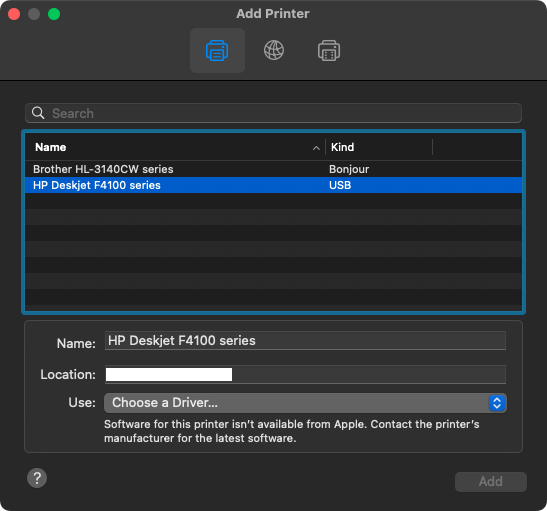
Task: Open the Windows printer tab icon
Action: (329, 51)
